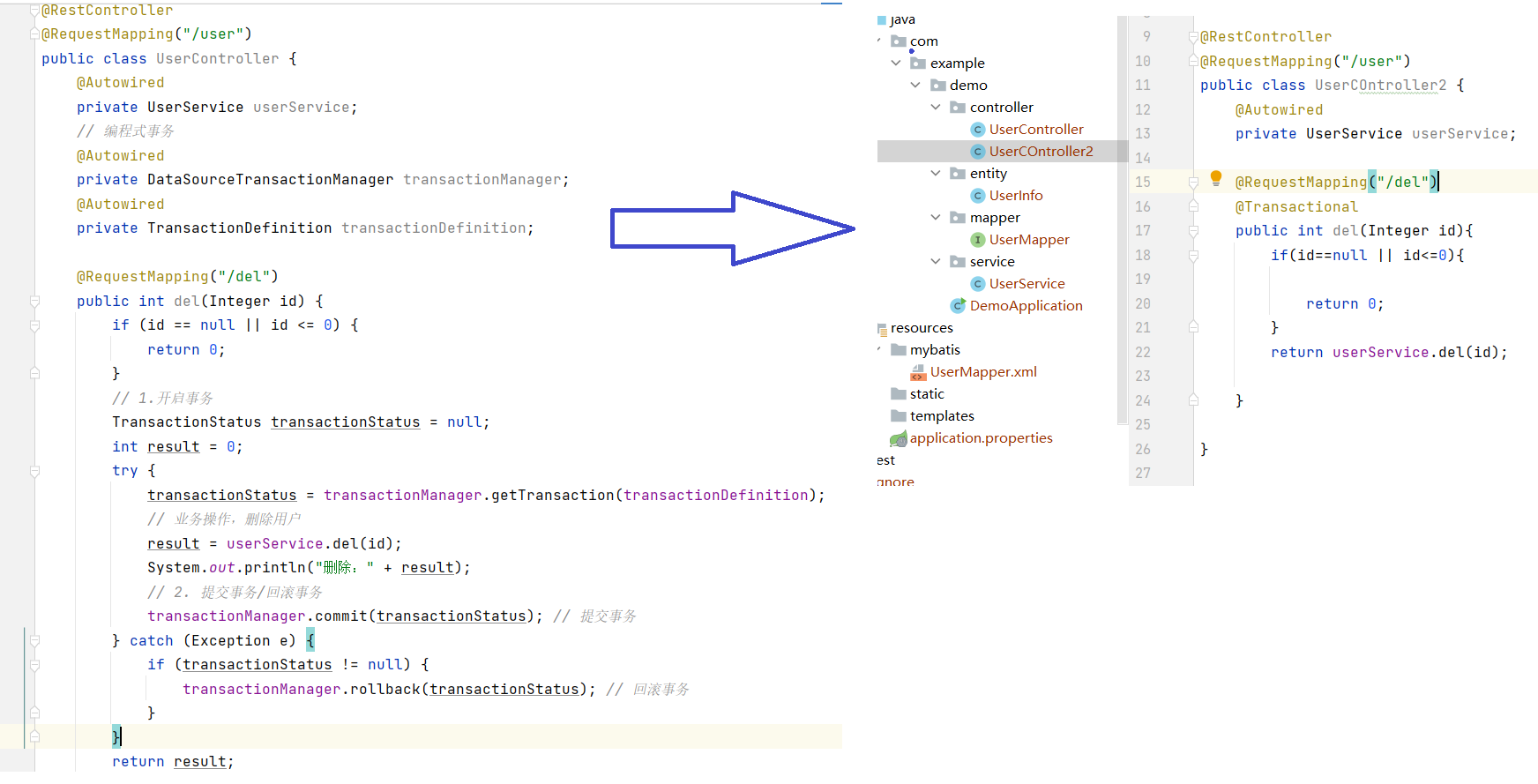Viewport: 1538px width, 784px height.
Task: Click the com package folder icon
Action: 899,41
